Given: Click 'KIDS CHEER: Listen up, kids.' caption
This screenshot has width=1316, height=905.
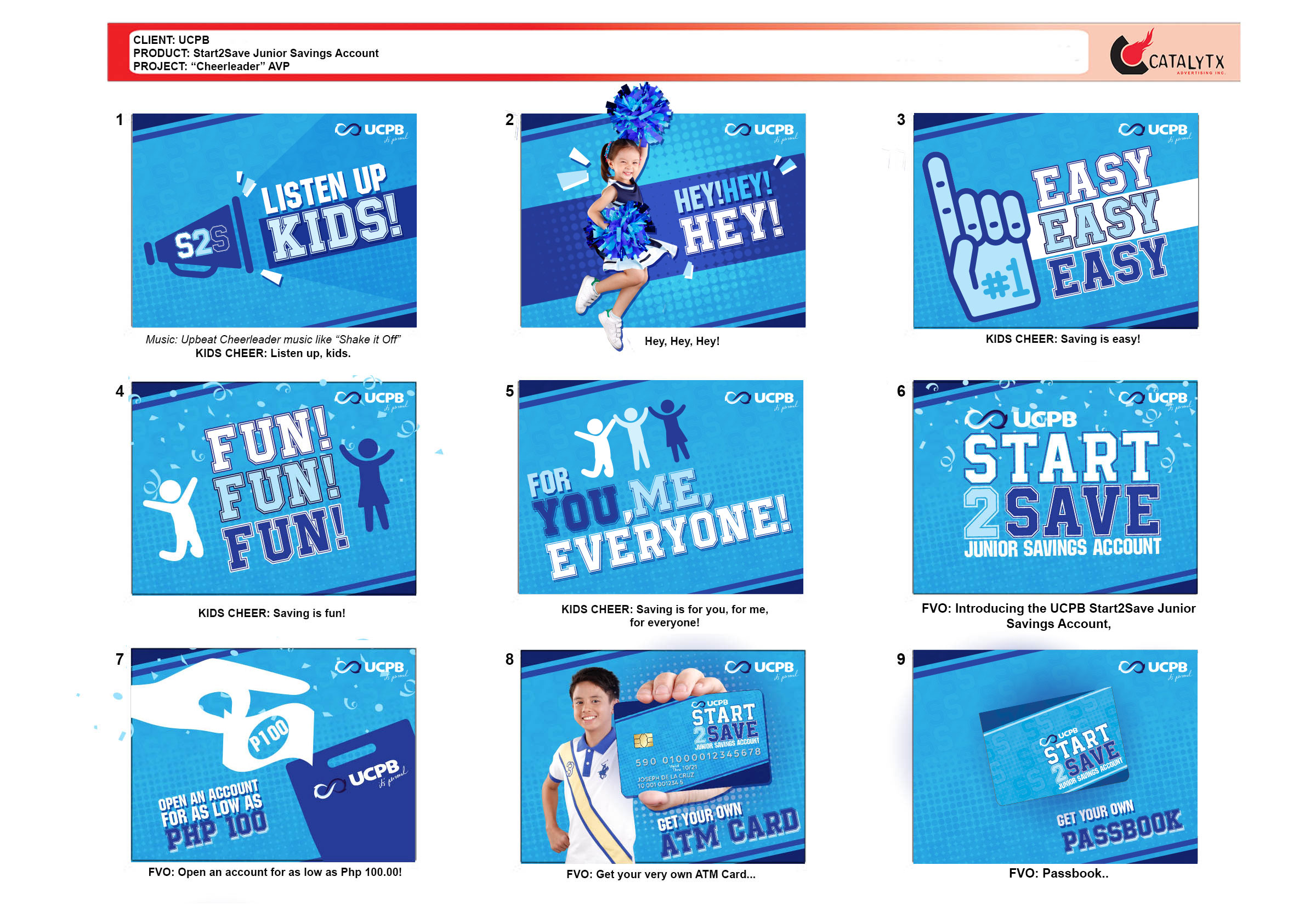Looking at the screenshot, I should click(273, 353).
